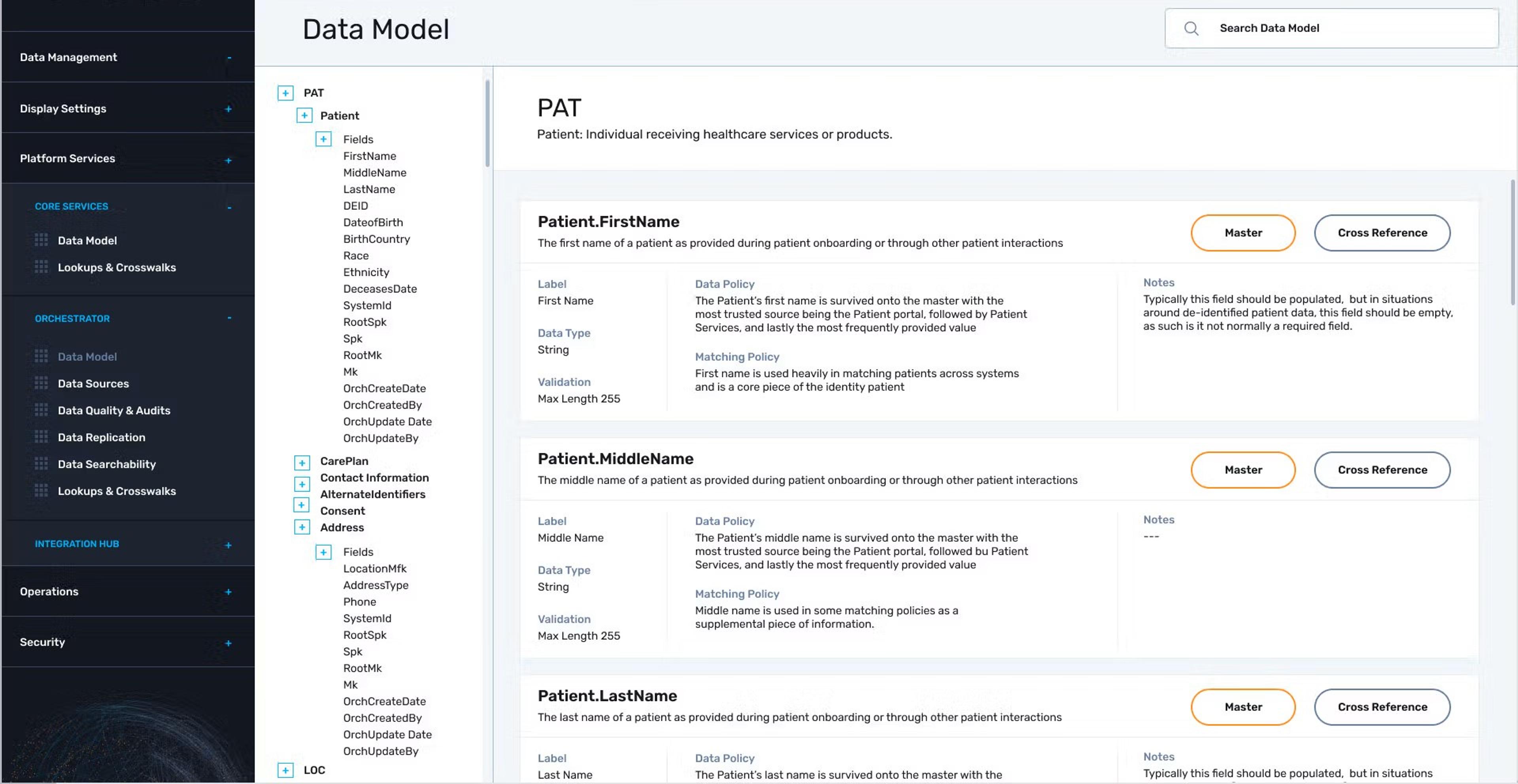This screenshot has width=1518, height=784.
Task: Click grid icon beside Orchestrator Lookups & Crosswalks
Action: 41,491
